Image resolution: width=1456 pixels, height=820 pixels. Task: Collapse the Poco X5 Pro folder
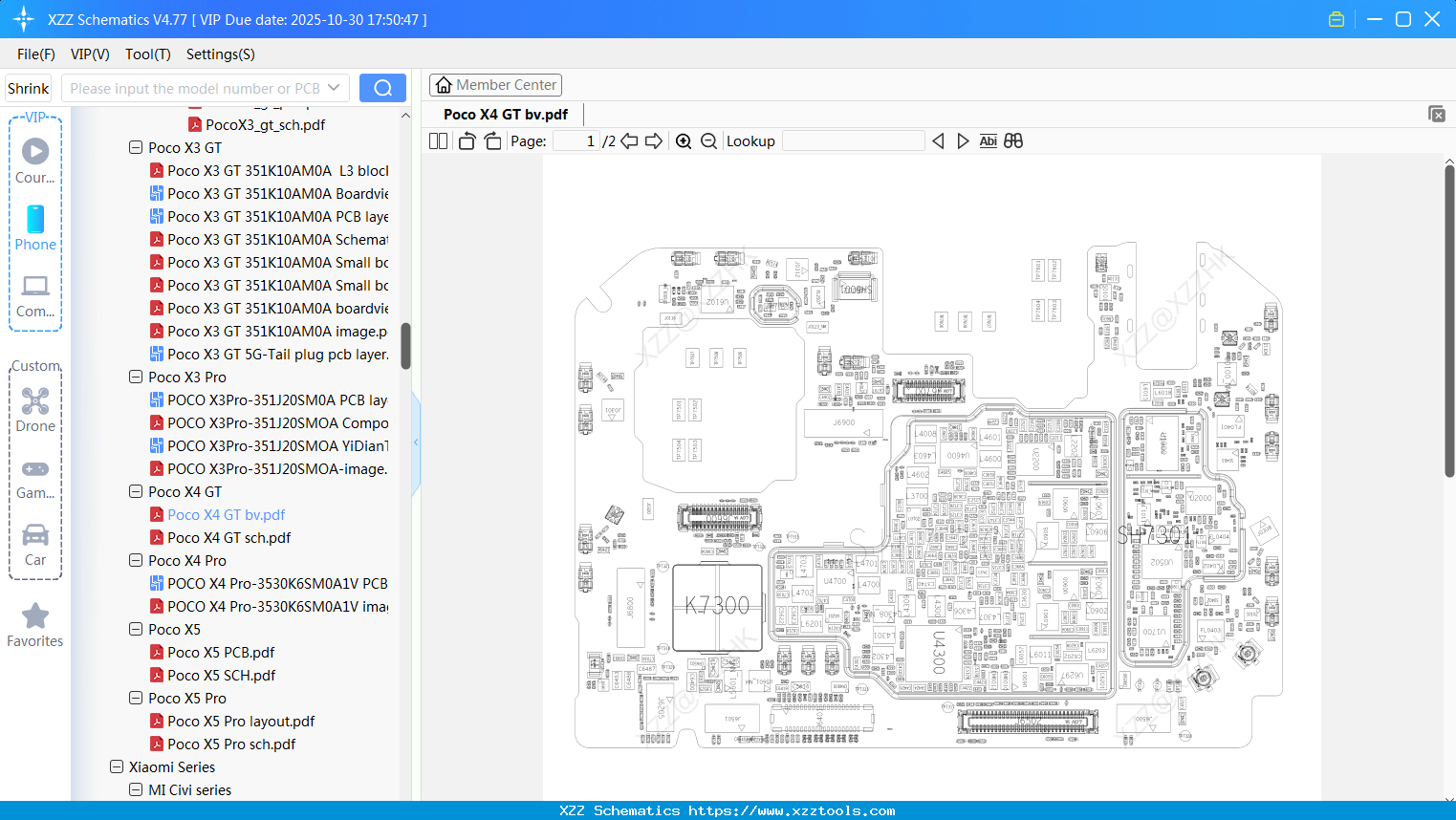coord(136,699)
